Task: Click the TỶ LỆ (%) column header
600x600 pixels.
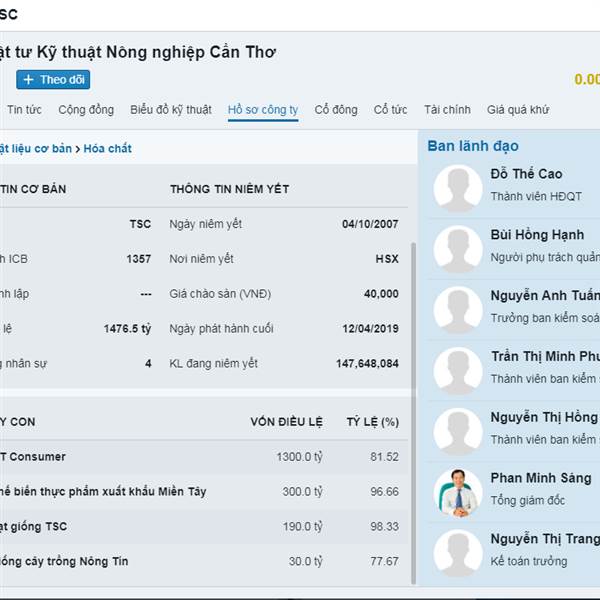Action: tap(373, 422)
